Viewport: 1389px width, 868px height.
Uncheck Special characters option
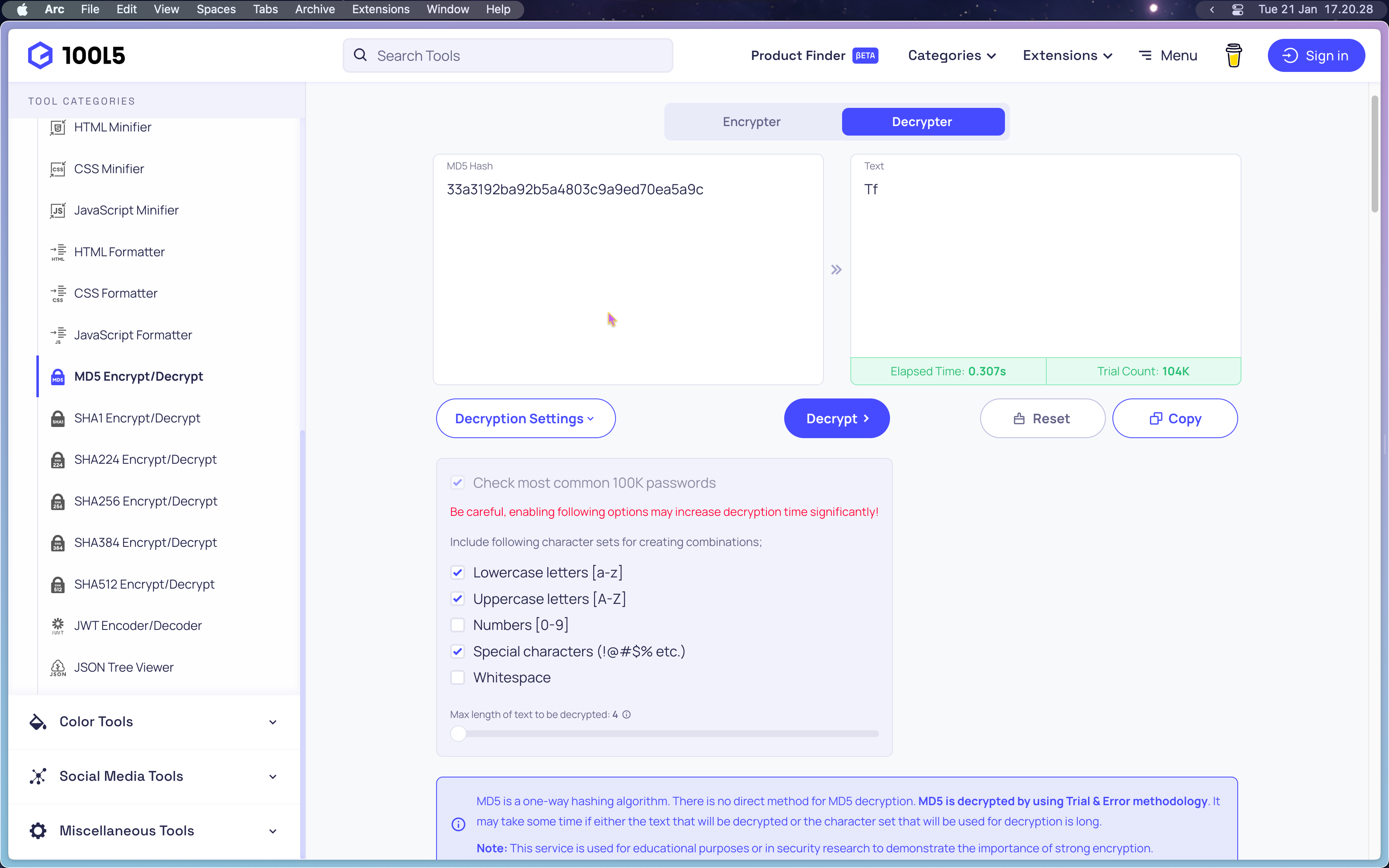[458, 651]
